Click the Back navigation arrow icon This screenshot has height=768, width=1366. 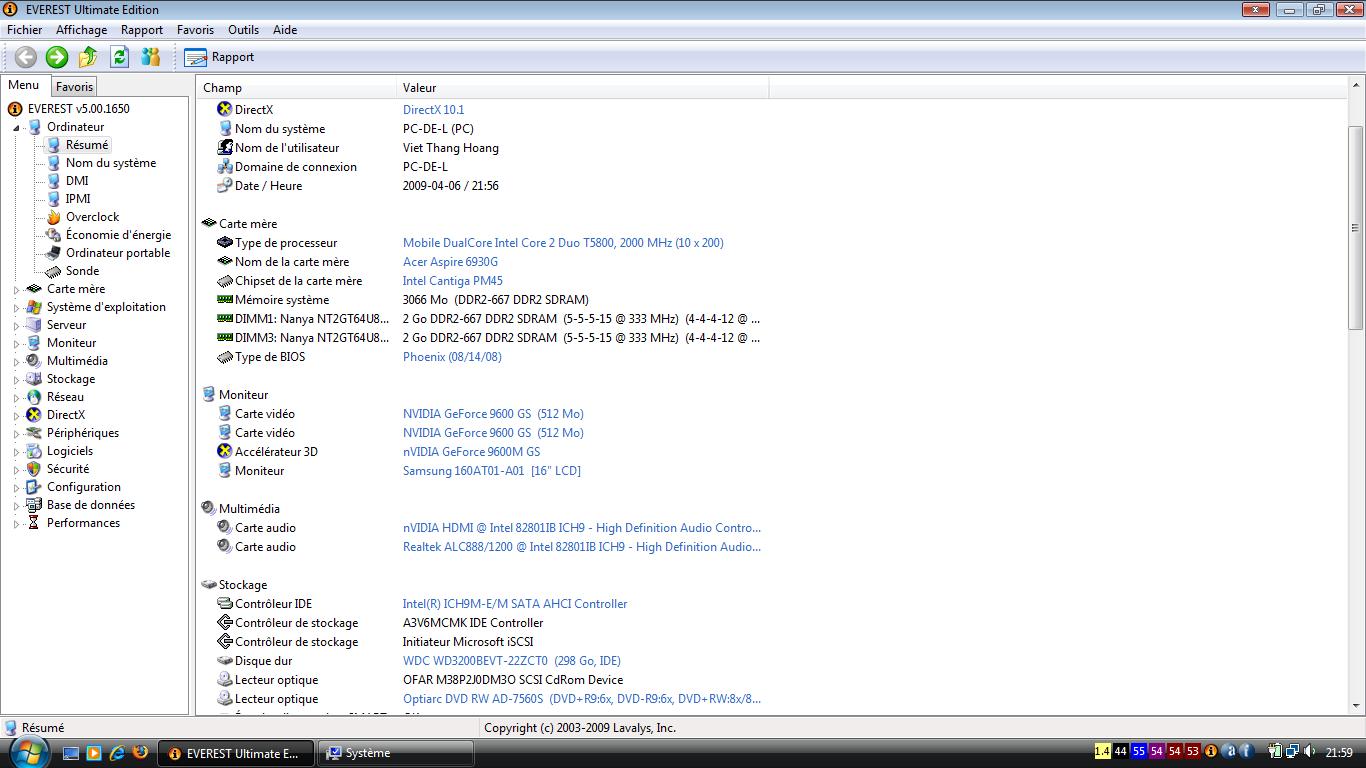pyautogui.click(x=25, y=57)
